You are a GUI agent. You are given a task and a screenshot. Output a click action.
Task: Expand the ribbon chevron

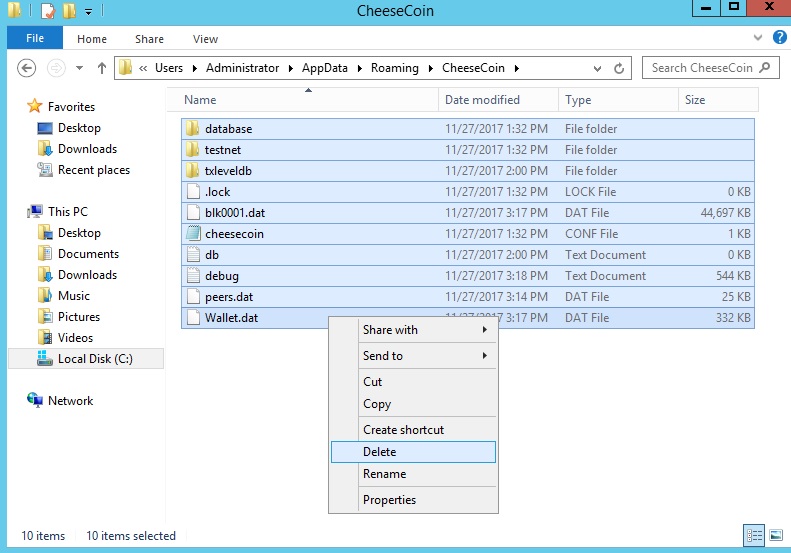[758, 37]
